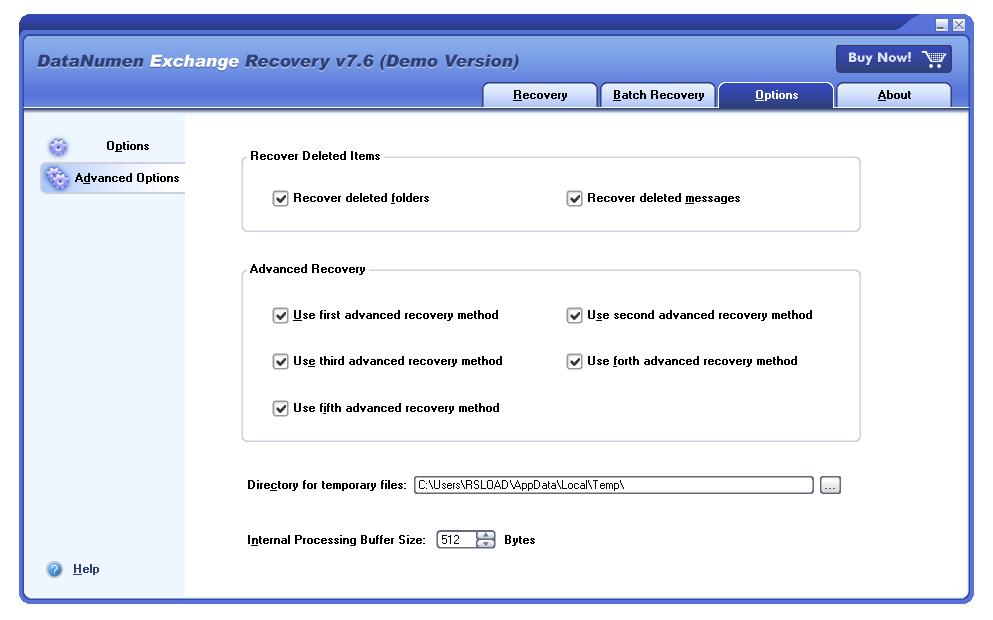The height and width of the screenshot is (620, 993).
Task: Click the Options gear icon in sidebar
Action: pos(58,147)
